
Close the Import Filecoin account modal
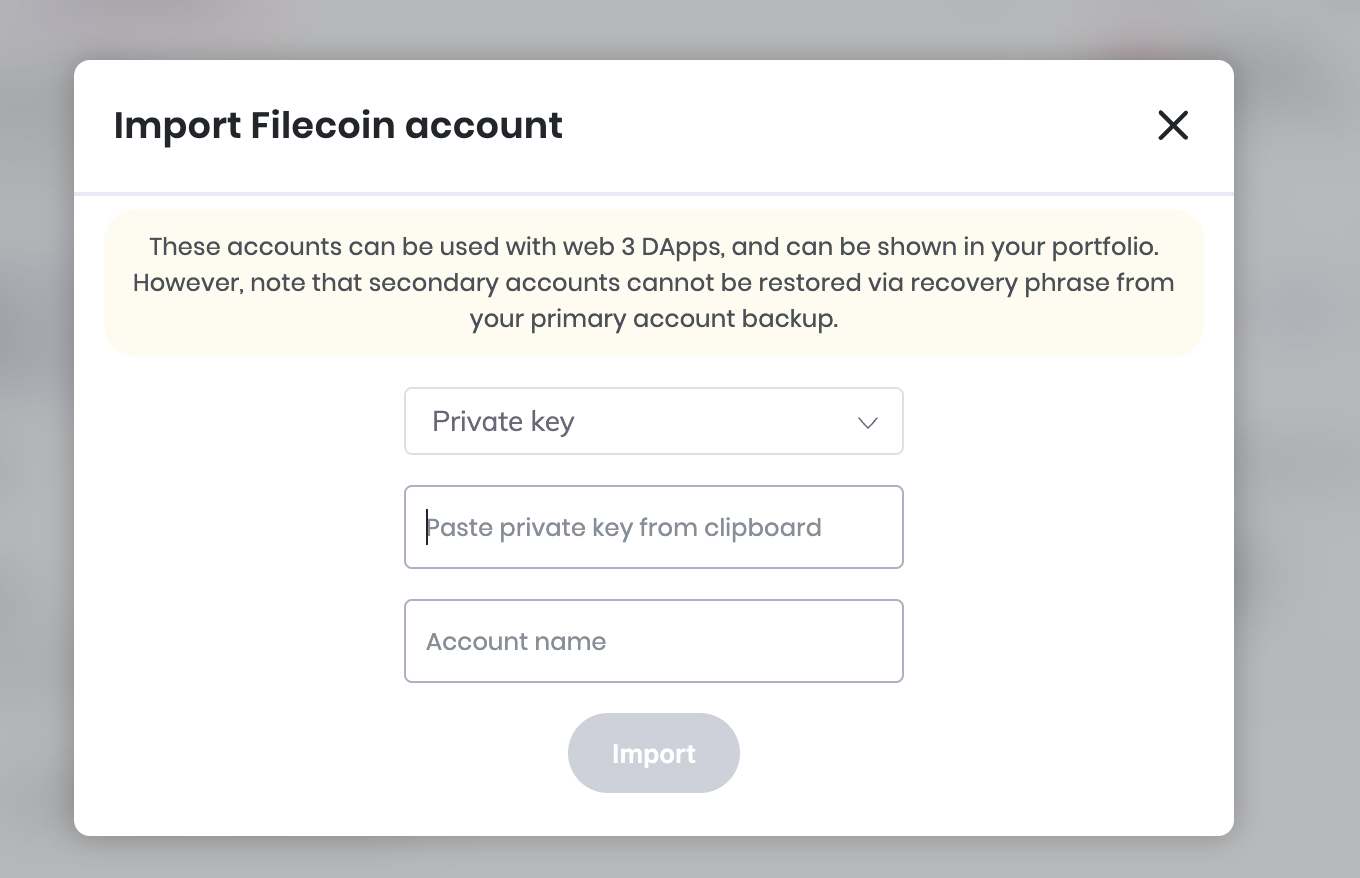(x=1172, y=126)
